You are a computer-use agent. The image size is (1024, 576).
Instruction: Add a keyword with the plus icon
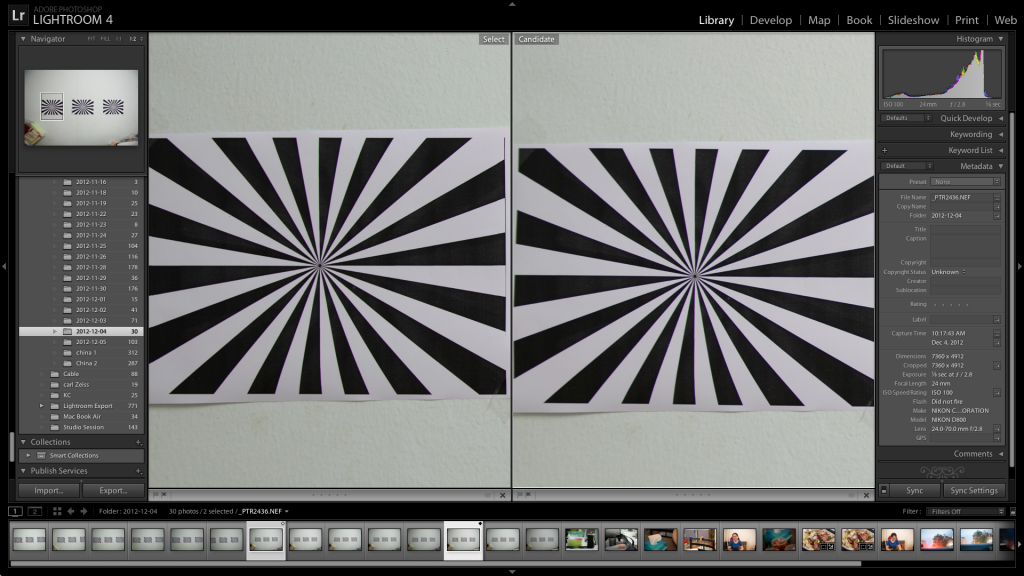click(x=884, y=151)
